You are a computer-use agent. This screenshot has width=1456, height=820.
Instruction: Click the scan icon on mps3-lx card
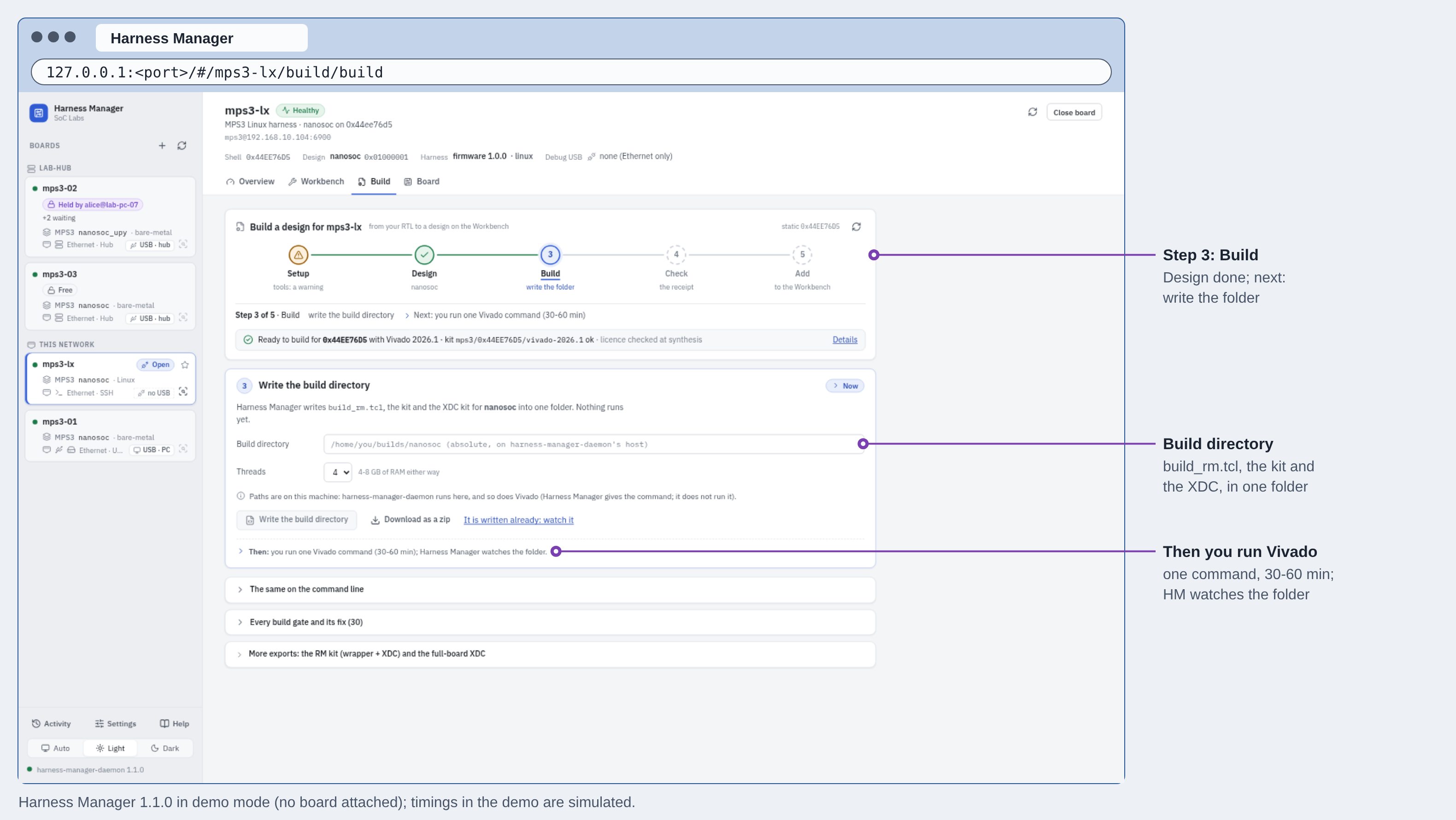click(x=183, y=392)
